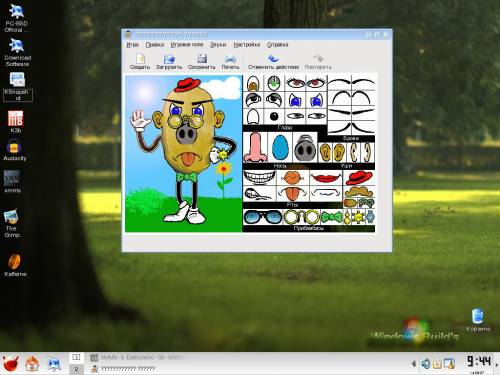Screen dimensions: 500x375
Task: Click the home folder icon in the panel
Action: [32, 364]
